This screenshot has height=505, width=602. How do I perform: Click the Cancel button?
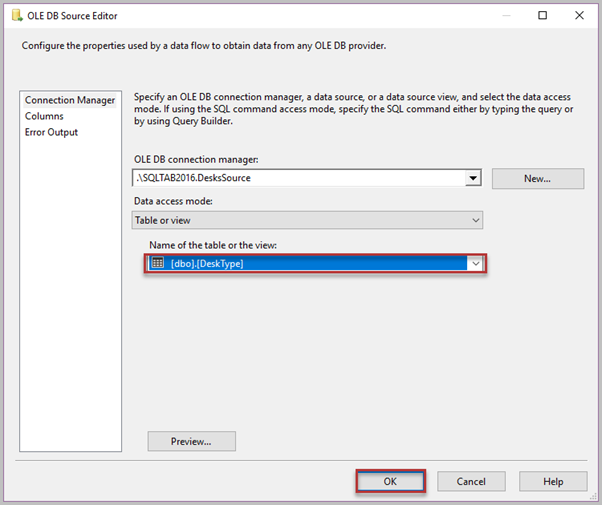tap(471, 482)
